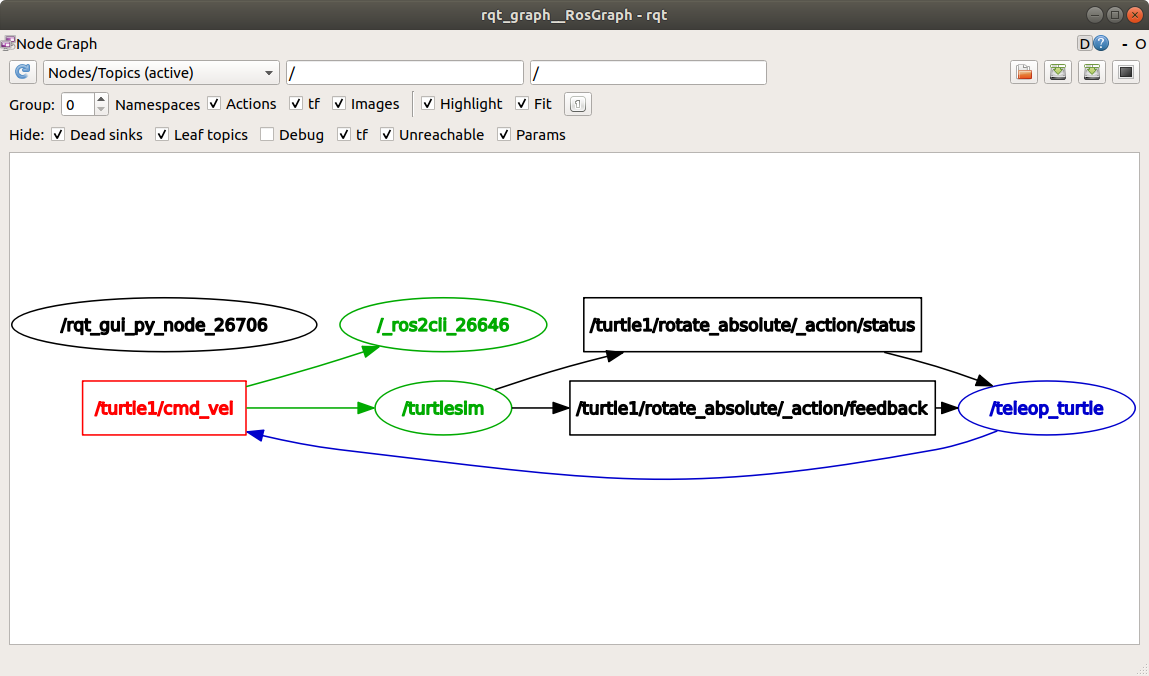Enable the Debug checkbox

pyautogui.click(x=267, y=134)
